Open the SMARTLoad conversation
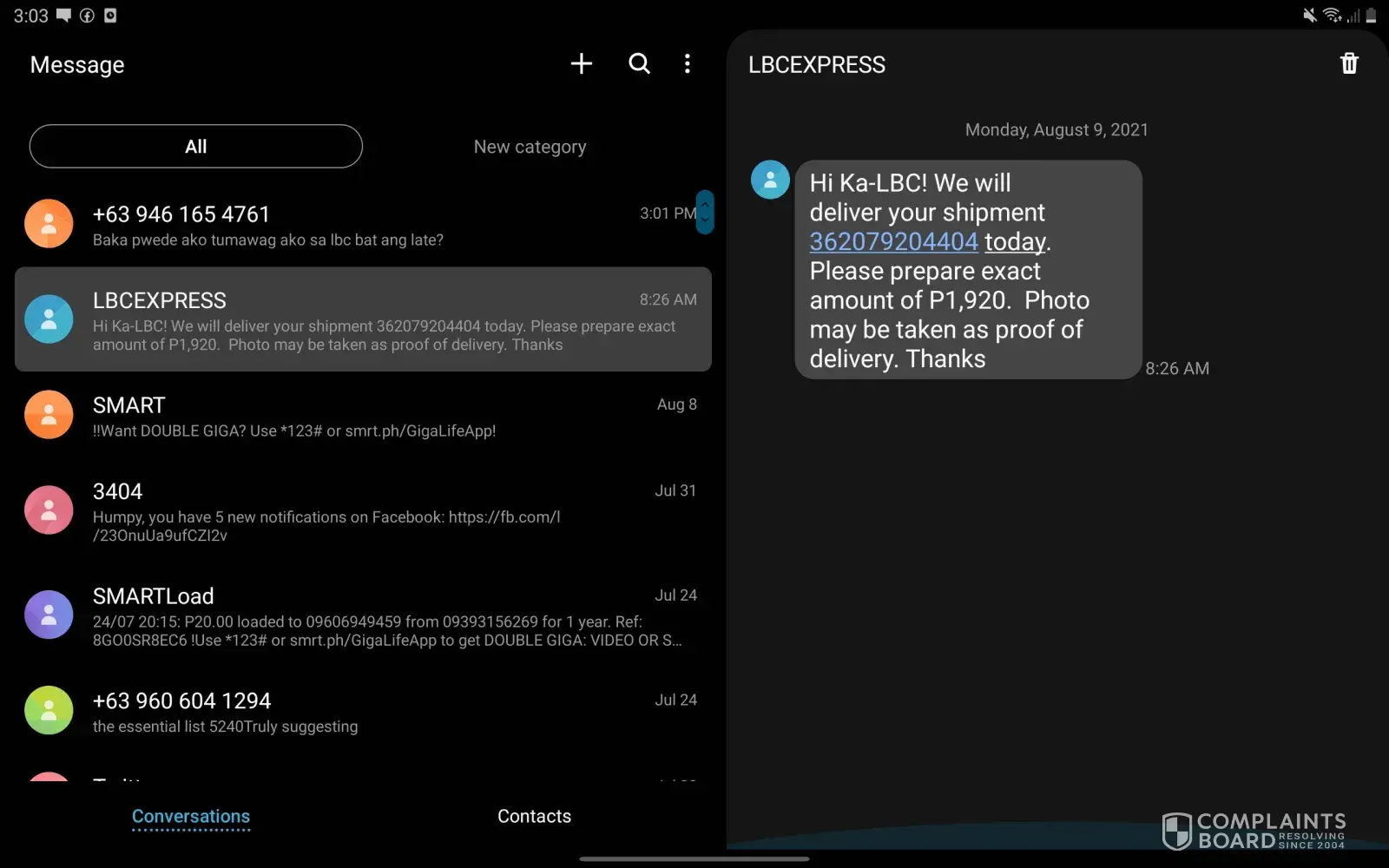 pyautogui.click(x=363, y=615)
